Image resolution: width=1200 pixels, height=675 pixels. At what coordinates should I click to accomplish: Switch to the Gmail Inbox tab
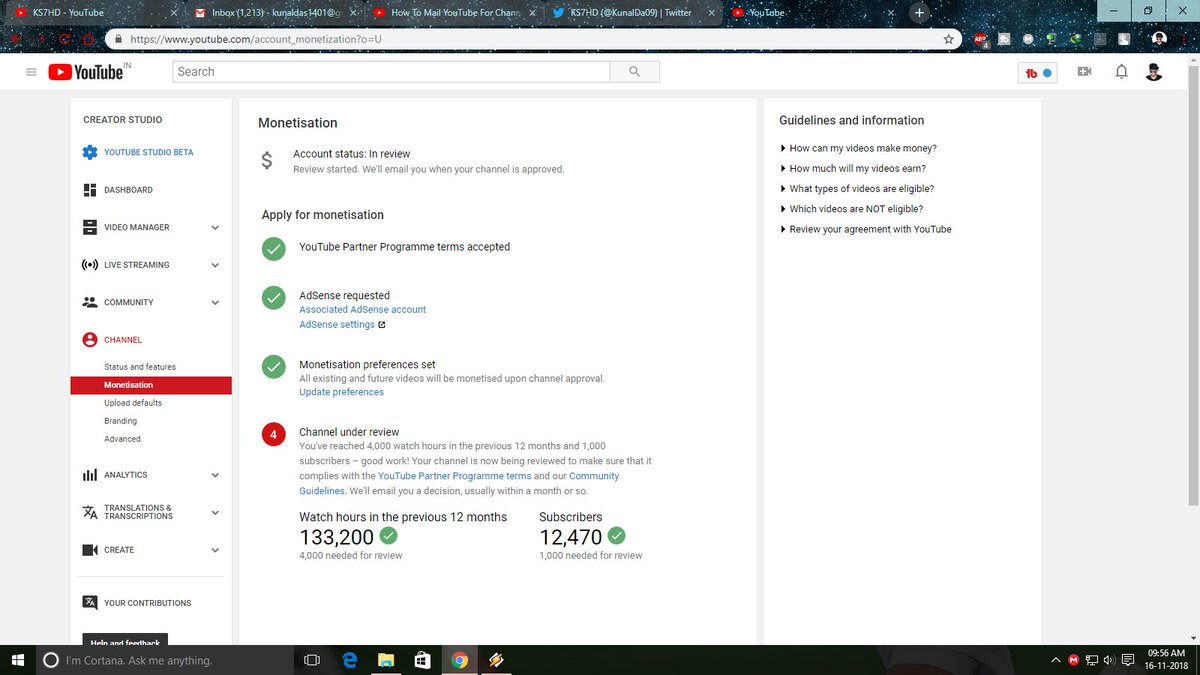coord(275,13)
